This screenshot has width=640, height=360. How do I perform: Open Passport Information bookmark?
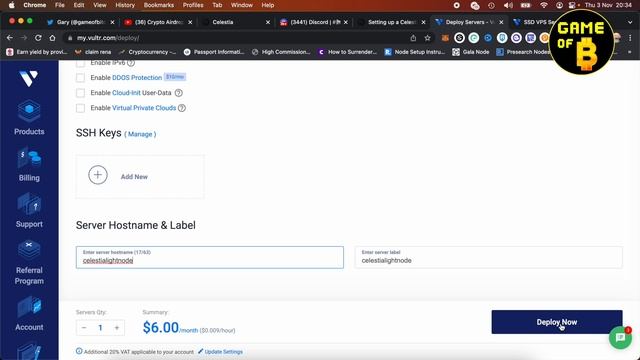point(214,52)
